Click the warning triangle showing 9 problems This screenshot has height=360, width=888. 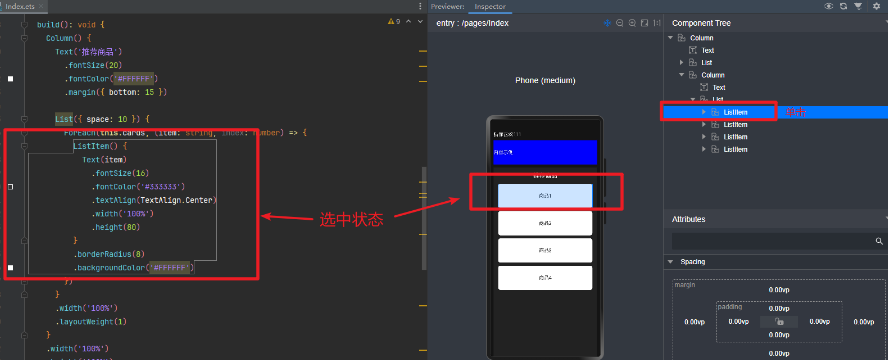(x=391, y=22)
